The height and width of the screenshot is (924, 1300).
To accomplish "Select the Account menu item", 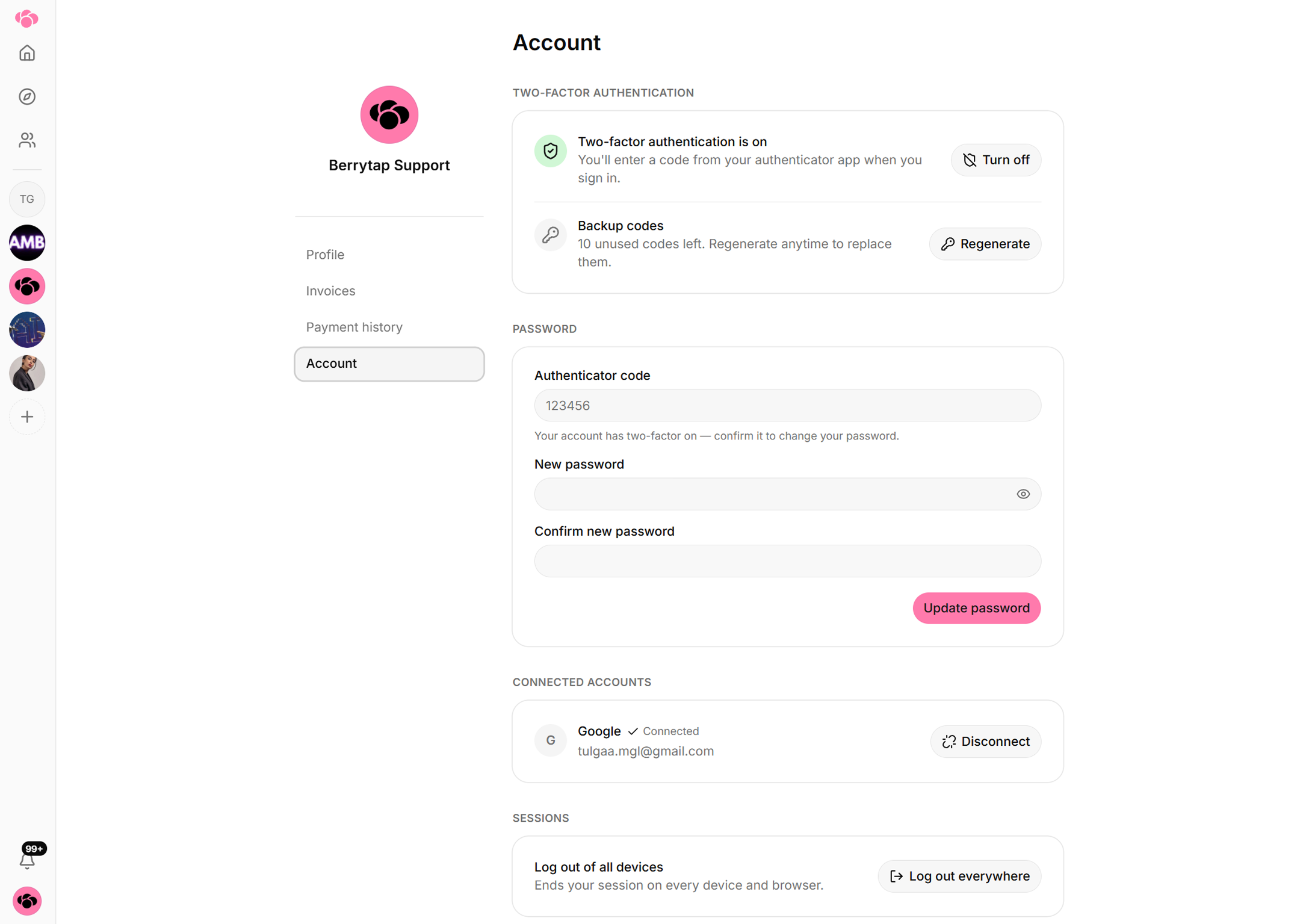I will pyautogui.click(x=389, y=364).
